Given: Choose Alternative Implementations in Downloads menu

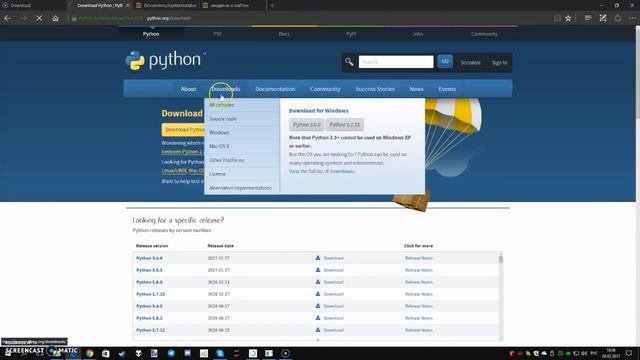Looking at the screenshot, I should point(242,188).
